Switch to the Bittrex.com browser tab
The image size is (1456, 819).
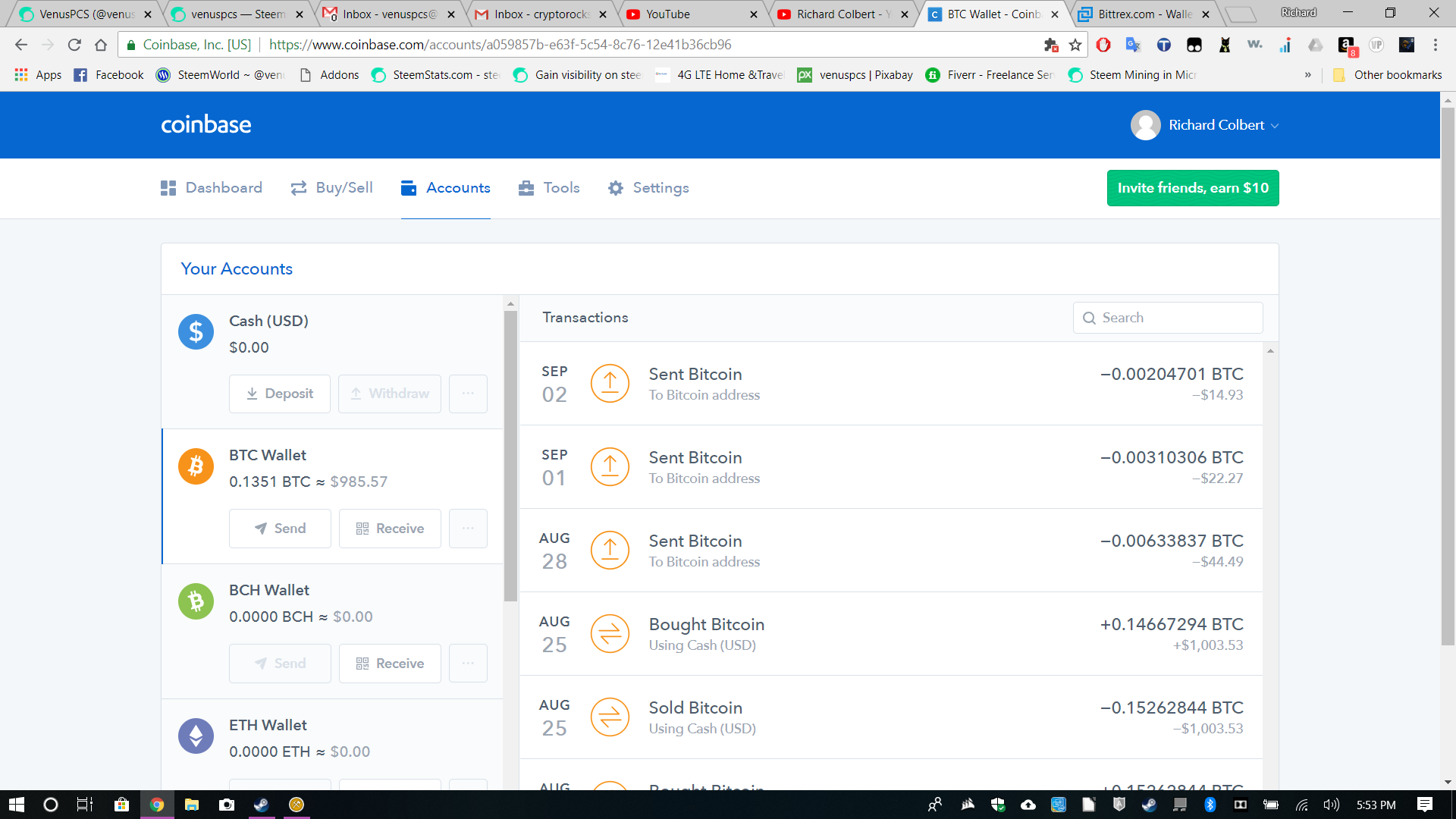1144,14
